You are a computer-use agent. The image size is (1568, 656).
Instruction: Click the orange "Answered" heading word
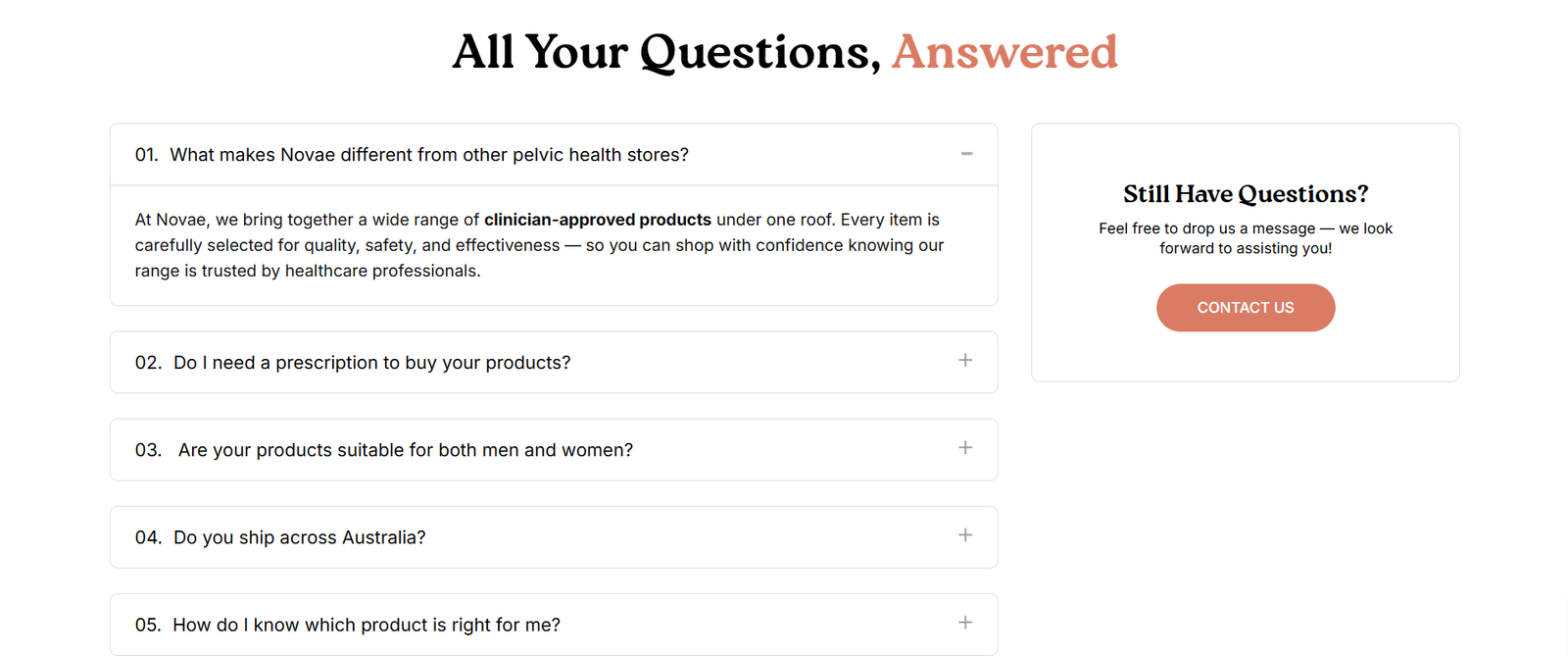pyautogui.click(x=1004, y=52)
